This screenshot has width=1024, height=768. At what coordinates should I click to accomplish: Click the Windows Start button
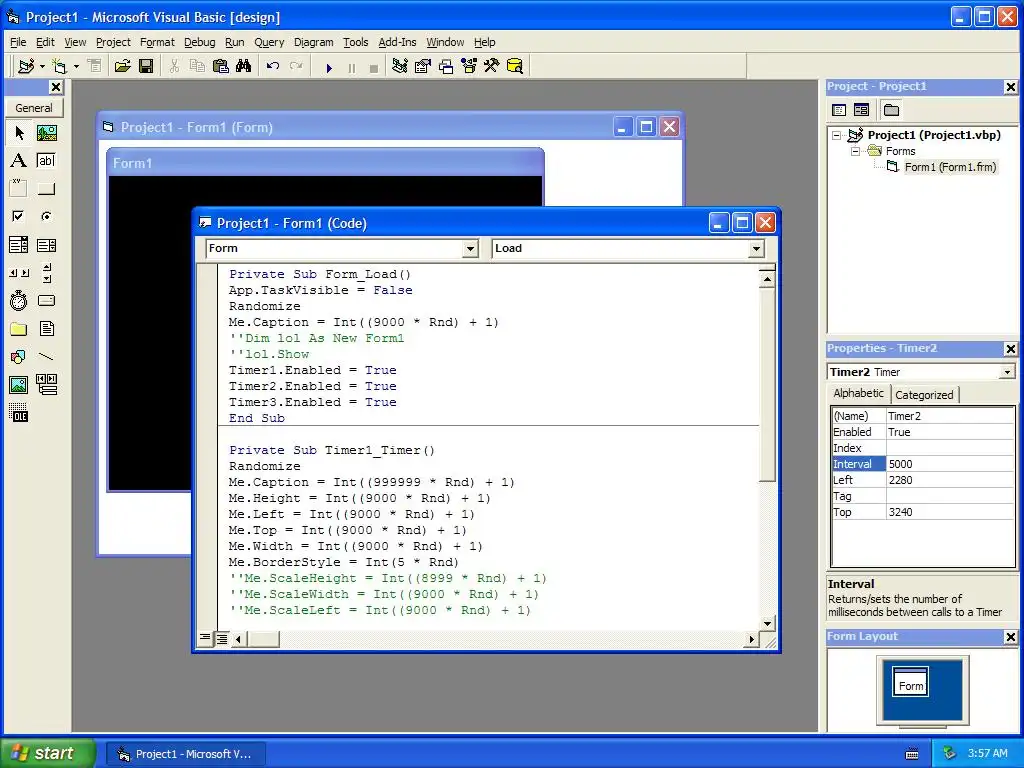(47, 753)
